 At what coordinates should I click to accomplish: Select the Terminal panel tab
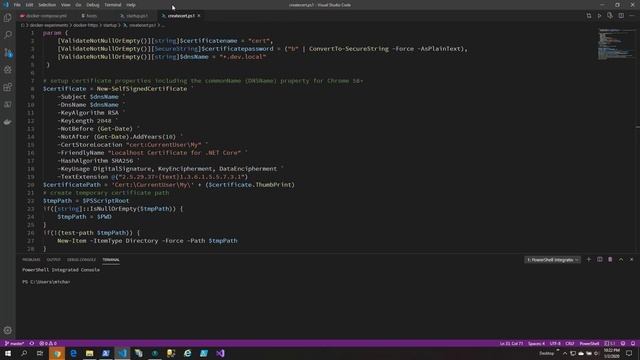coord(111,260)
